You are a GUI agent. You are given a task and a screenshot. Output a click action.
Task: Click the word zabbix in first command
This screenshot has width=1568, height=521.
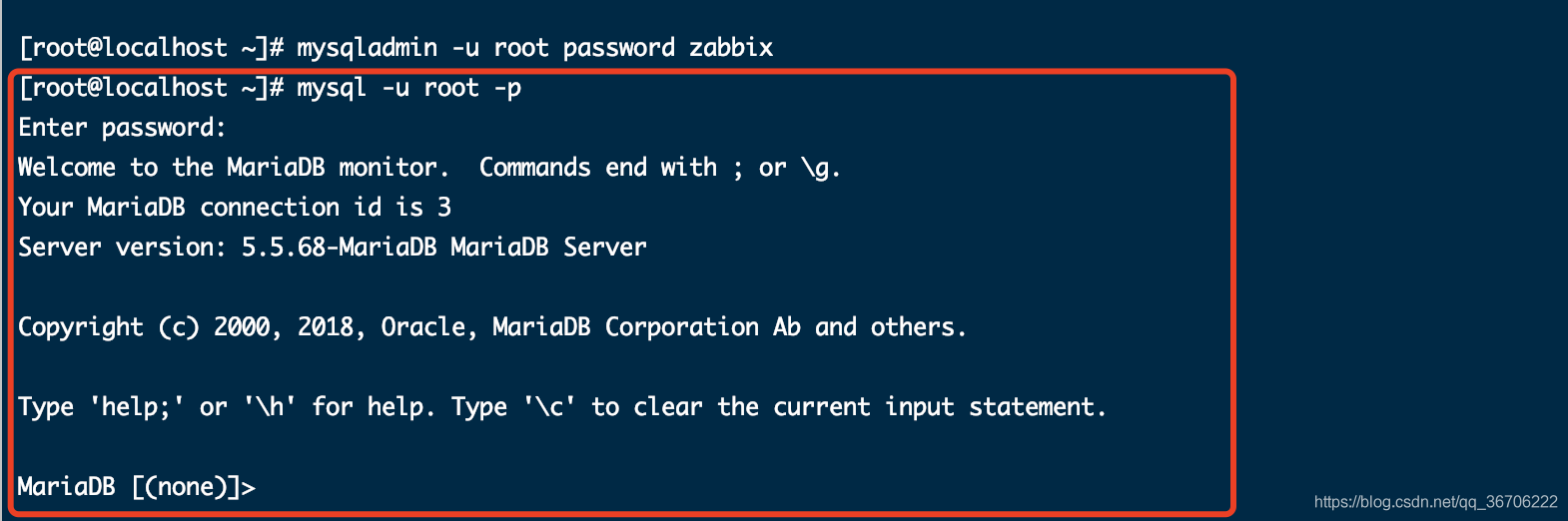click(731, 48)
